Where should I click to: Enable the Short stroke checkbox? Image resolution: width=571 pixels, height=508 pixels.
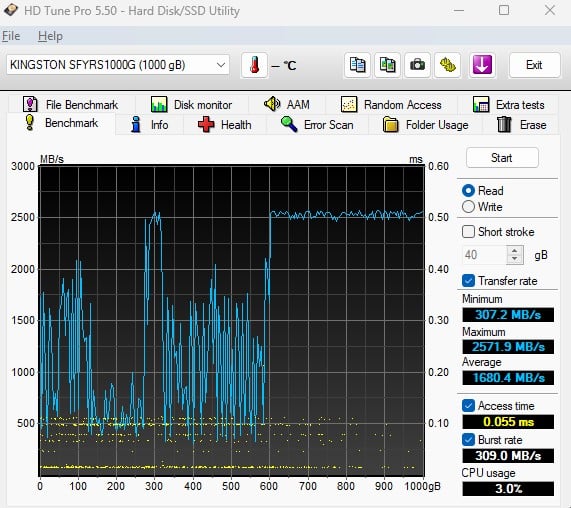(468, 232)
